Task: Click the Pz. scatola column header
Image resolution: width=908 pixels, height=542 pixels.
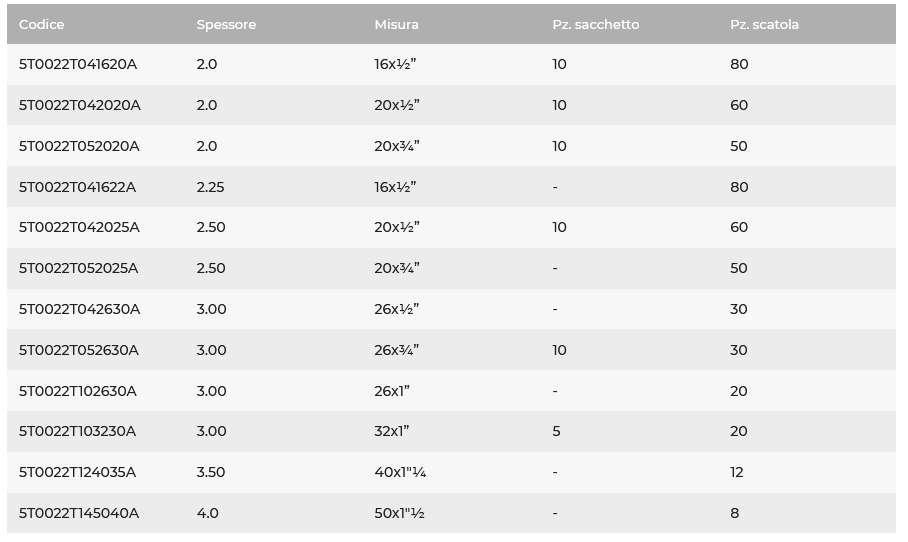Action: point(764,24)
